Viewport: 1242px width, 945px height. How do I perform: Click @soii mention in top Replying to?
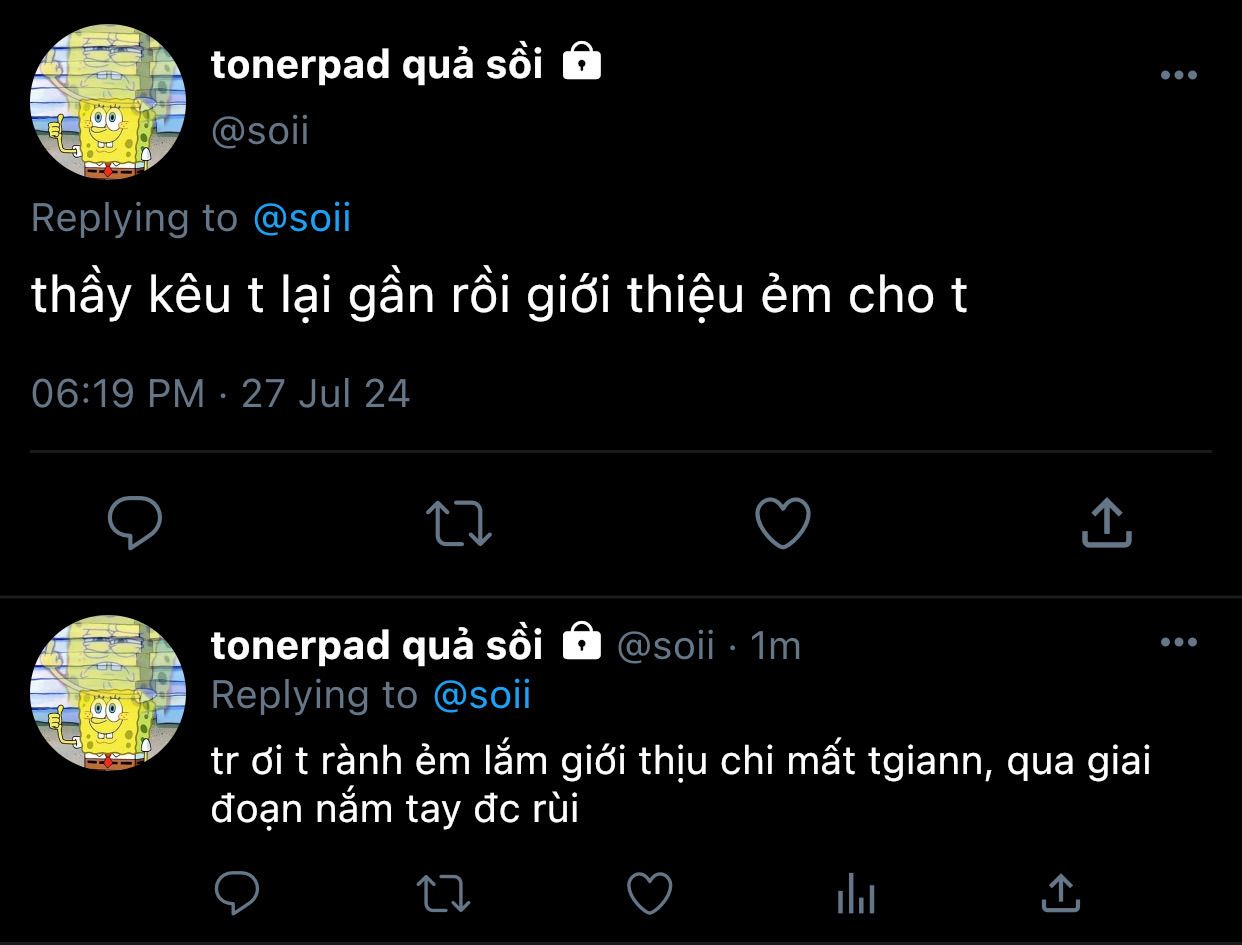[x=302, y=218]
